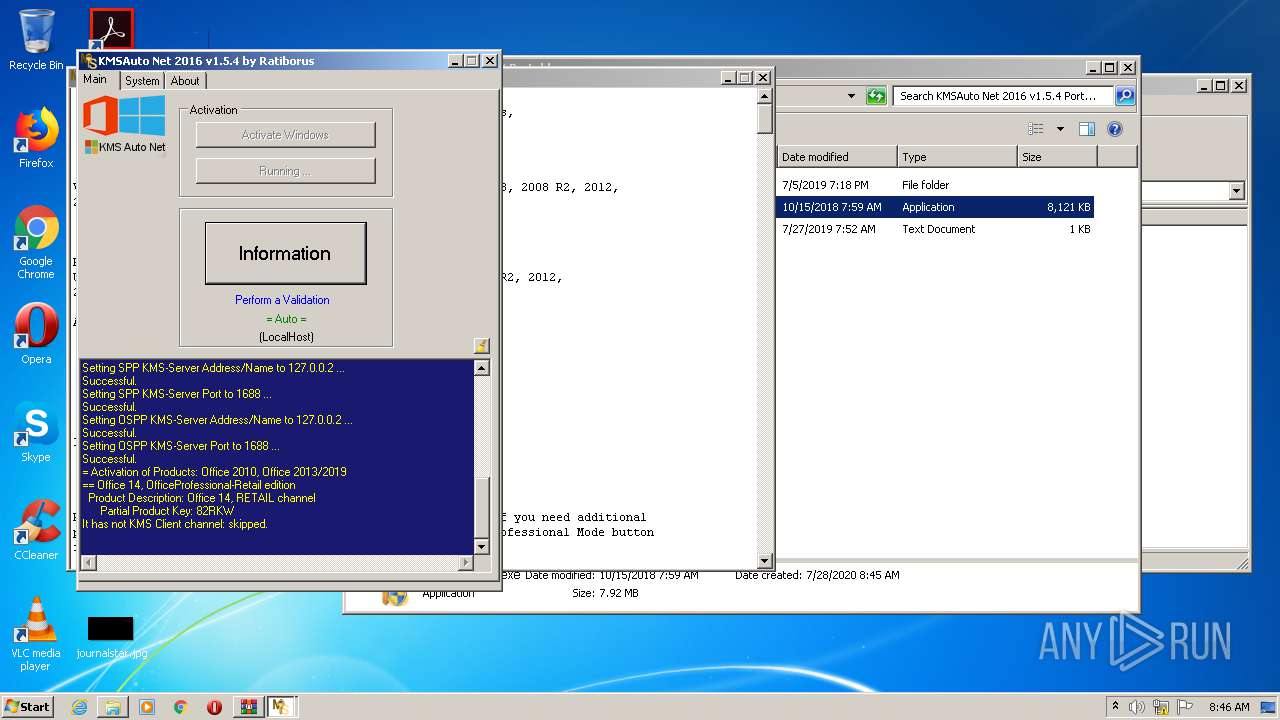The image size is (1280, 720).
Task: Click the network tray icon
Action: pyautogui.click(x=1161, y=707)
